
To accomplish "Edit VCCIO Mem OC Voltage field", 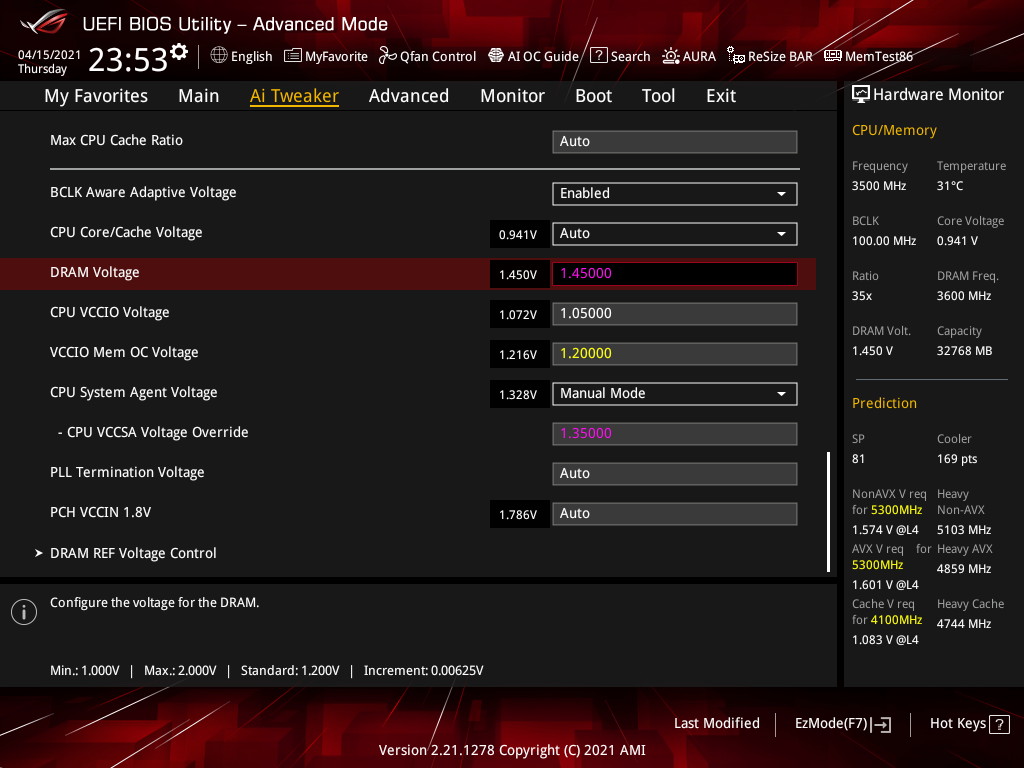I will [675, 354].
